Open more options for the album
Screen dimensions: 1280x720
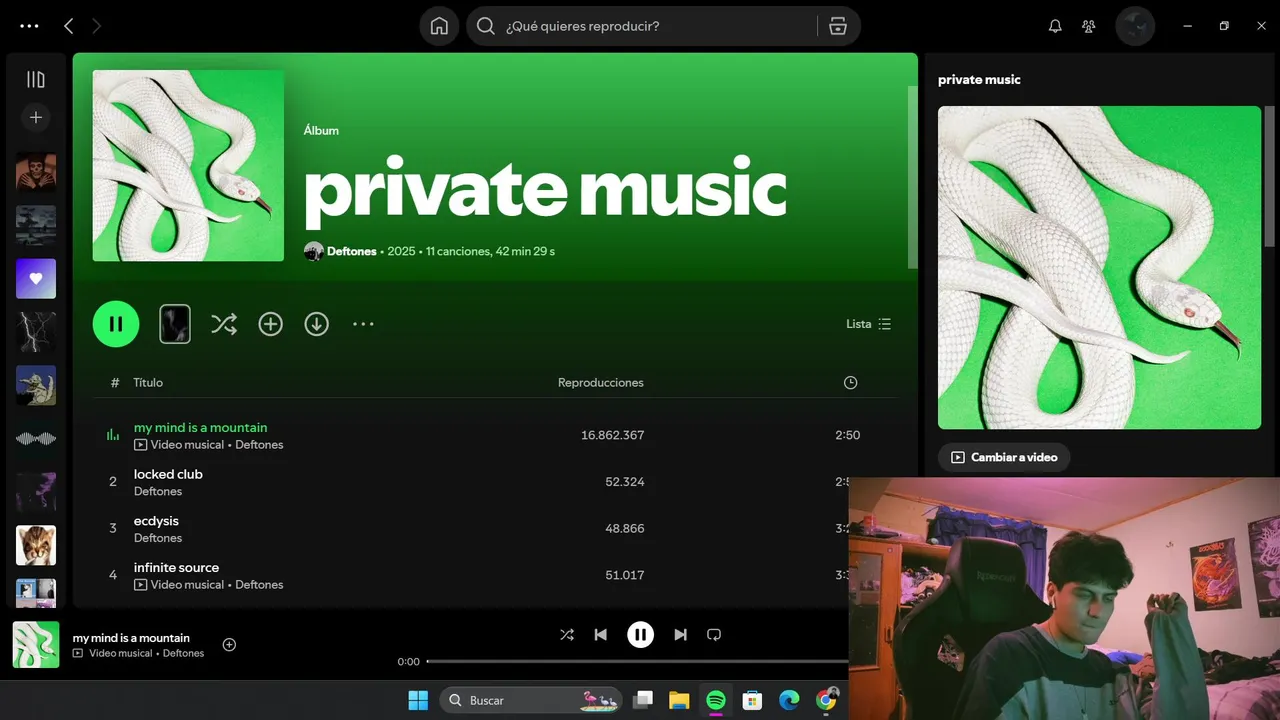(363, 324)
